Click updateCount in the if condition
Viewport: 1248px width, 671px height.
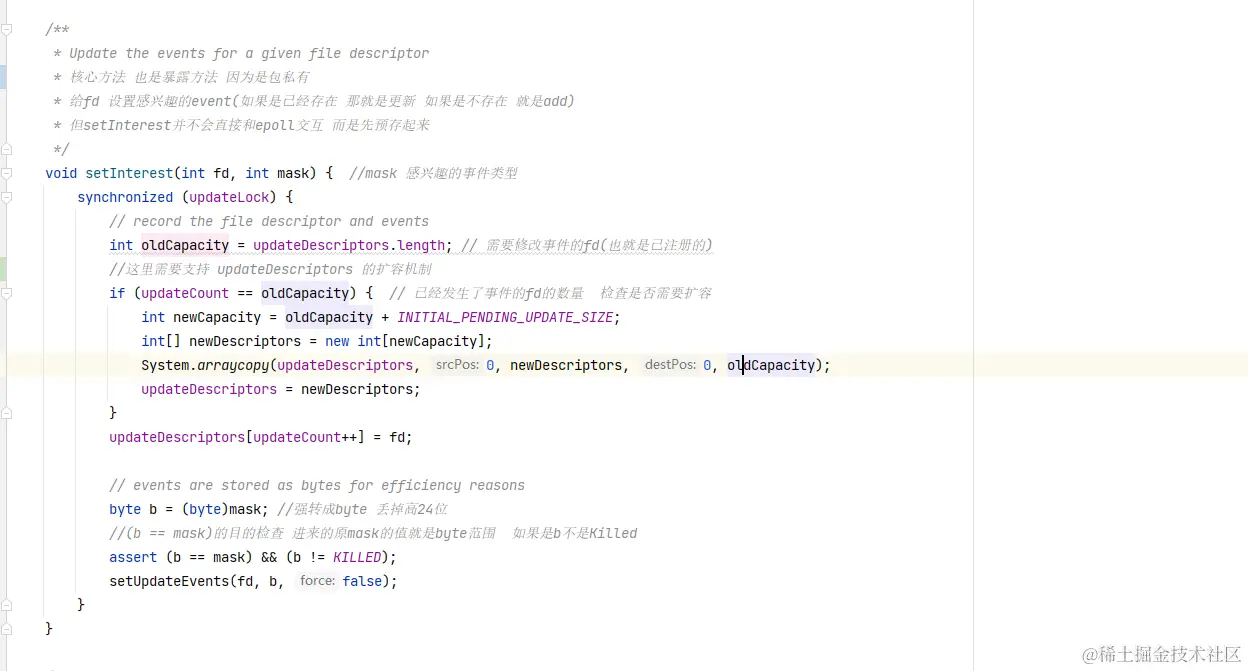[185, 293]
